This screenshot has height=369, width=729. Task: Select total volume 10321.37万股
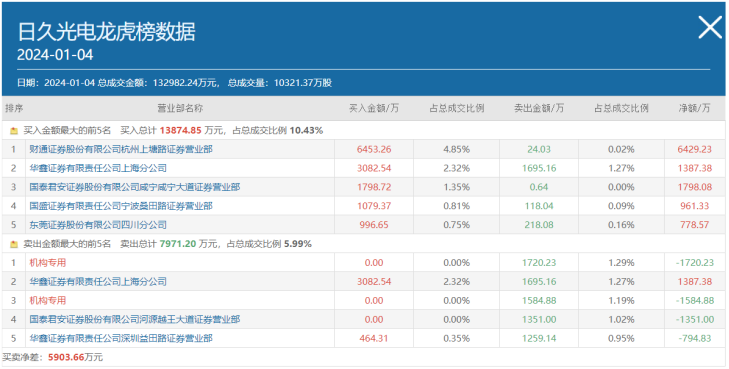(303, 83)
